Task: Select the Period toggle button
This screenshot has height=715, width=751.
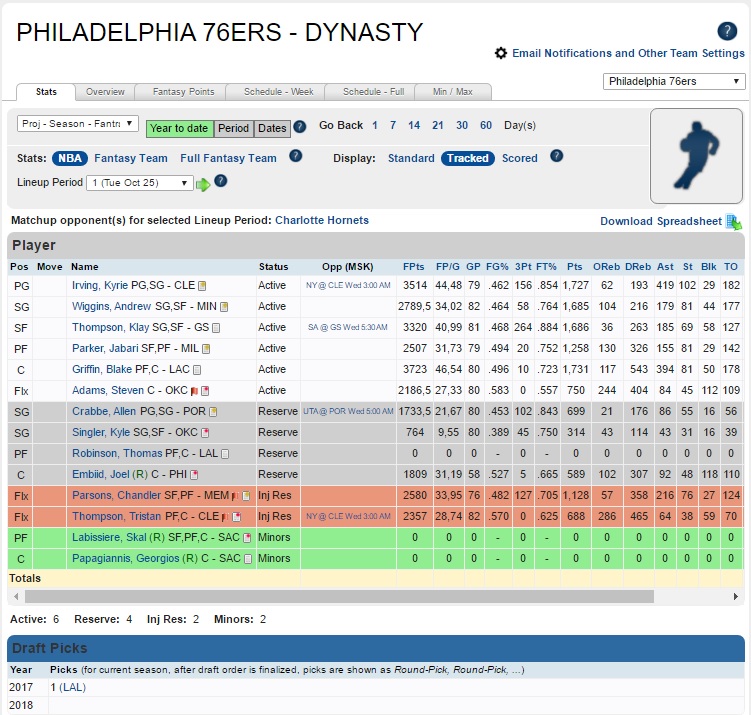Action: tap(233, 128)
